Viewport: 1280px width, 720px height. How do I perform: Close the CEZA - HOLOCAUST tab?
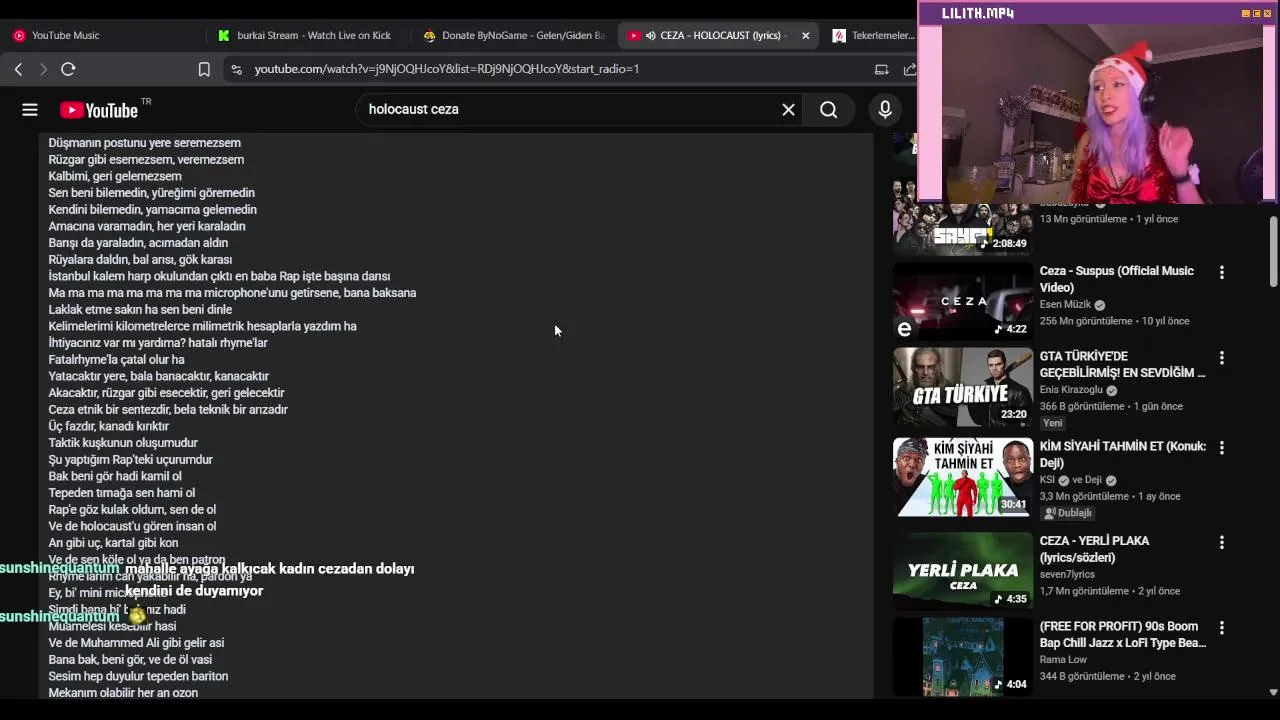click(x=805, y=35)
